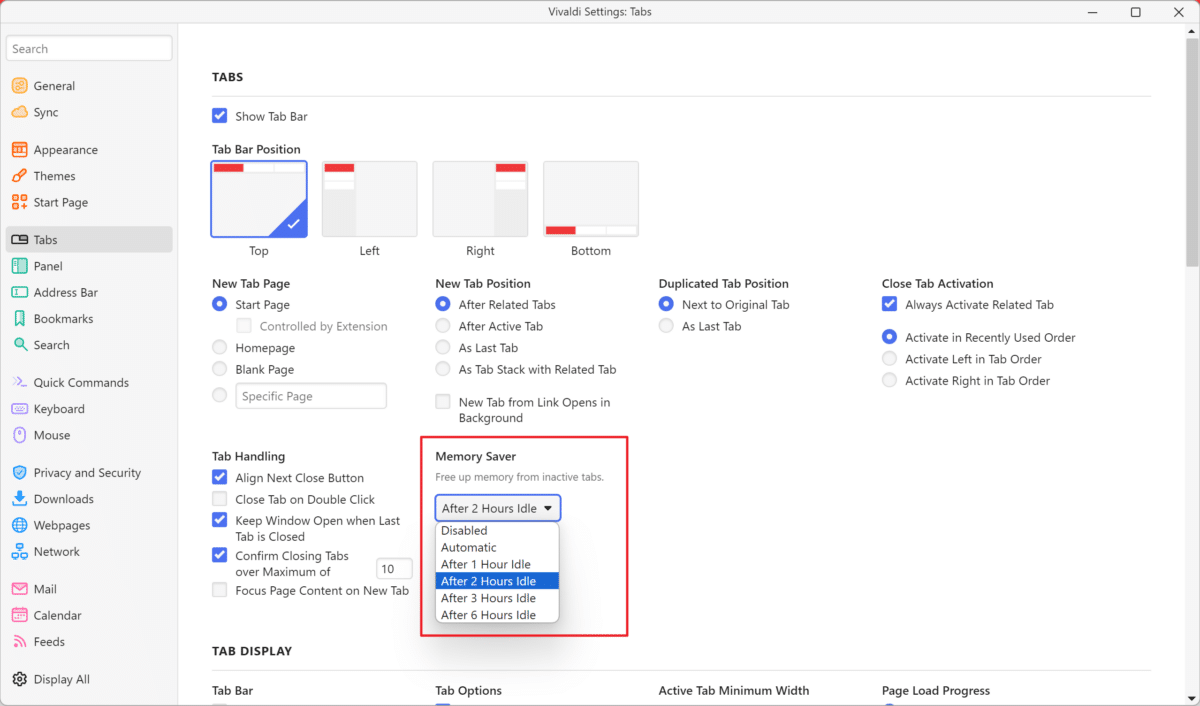
Task: Click the Mail envelope icon in sidebar
Action: coord(21,588)
